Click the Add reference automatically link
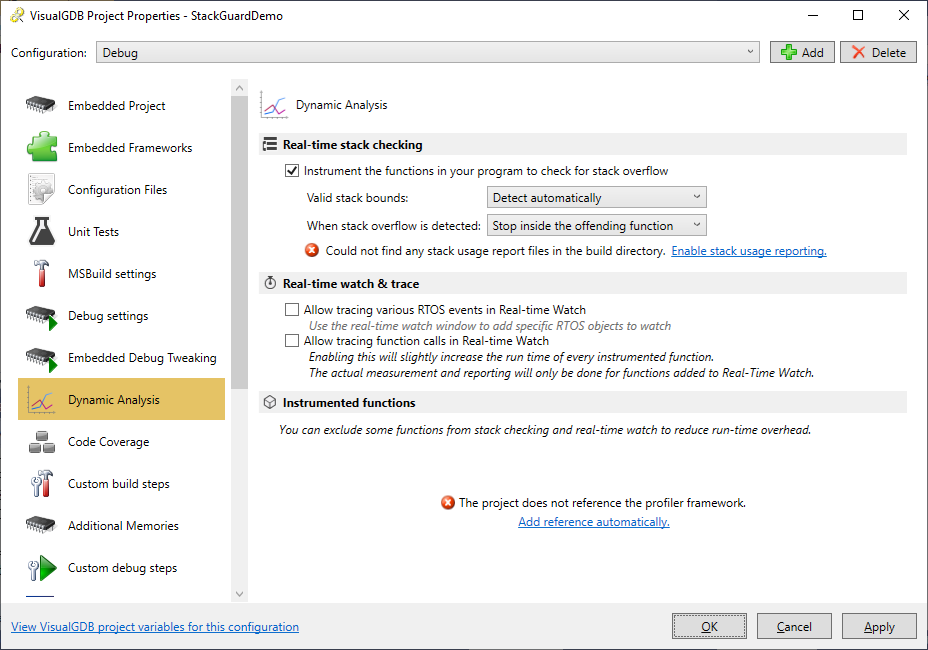928x650 pixels. pyautogui.click(x=594, y=522)
